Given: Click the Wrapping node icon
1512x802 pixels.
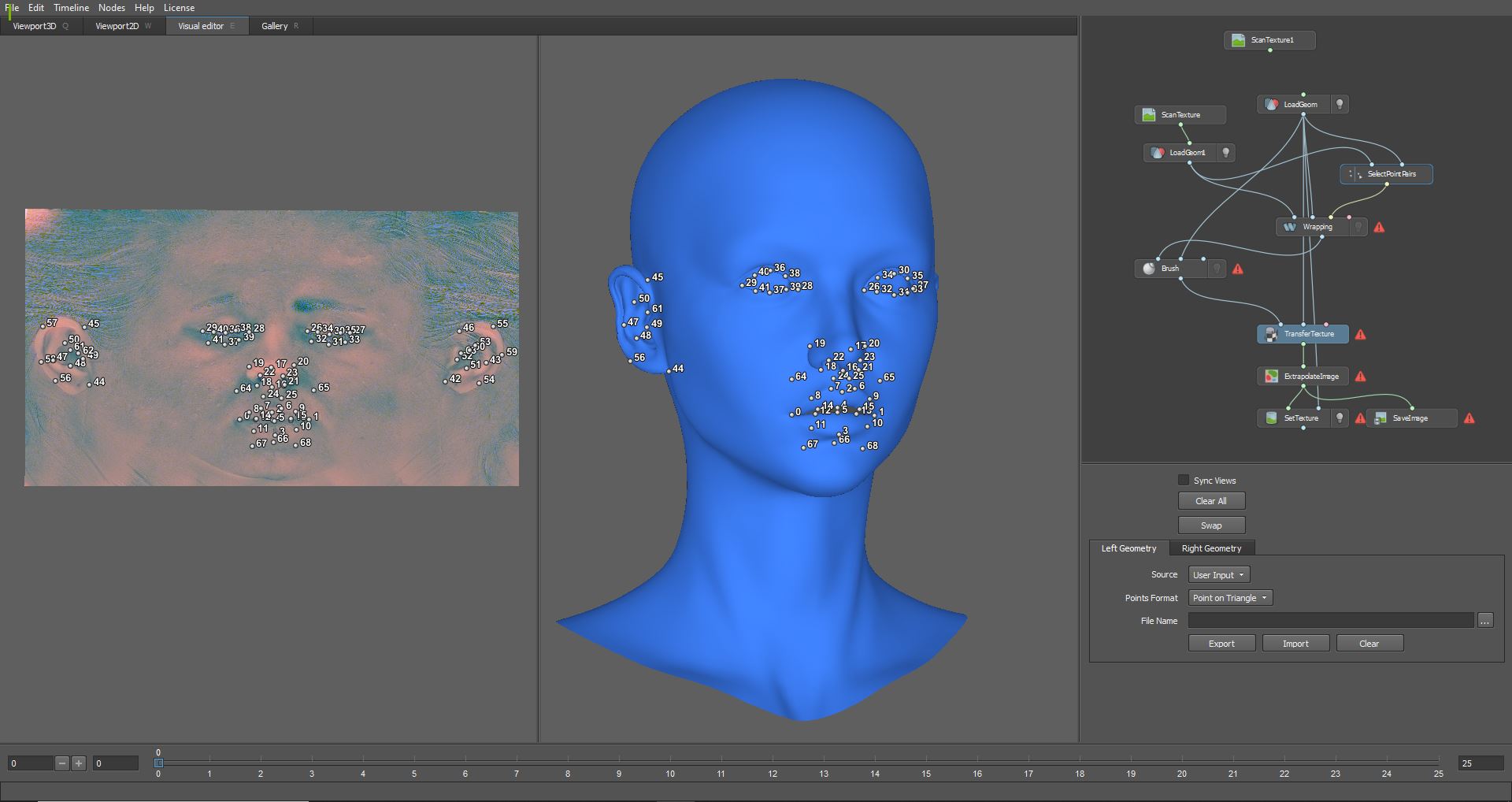Looking at the screenshot, I should [1289, 227].
